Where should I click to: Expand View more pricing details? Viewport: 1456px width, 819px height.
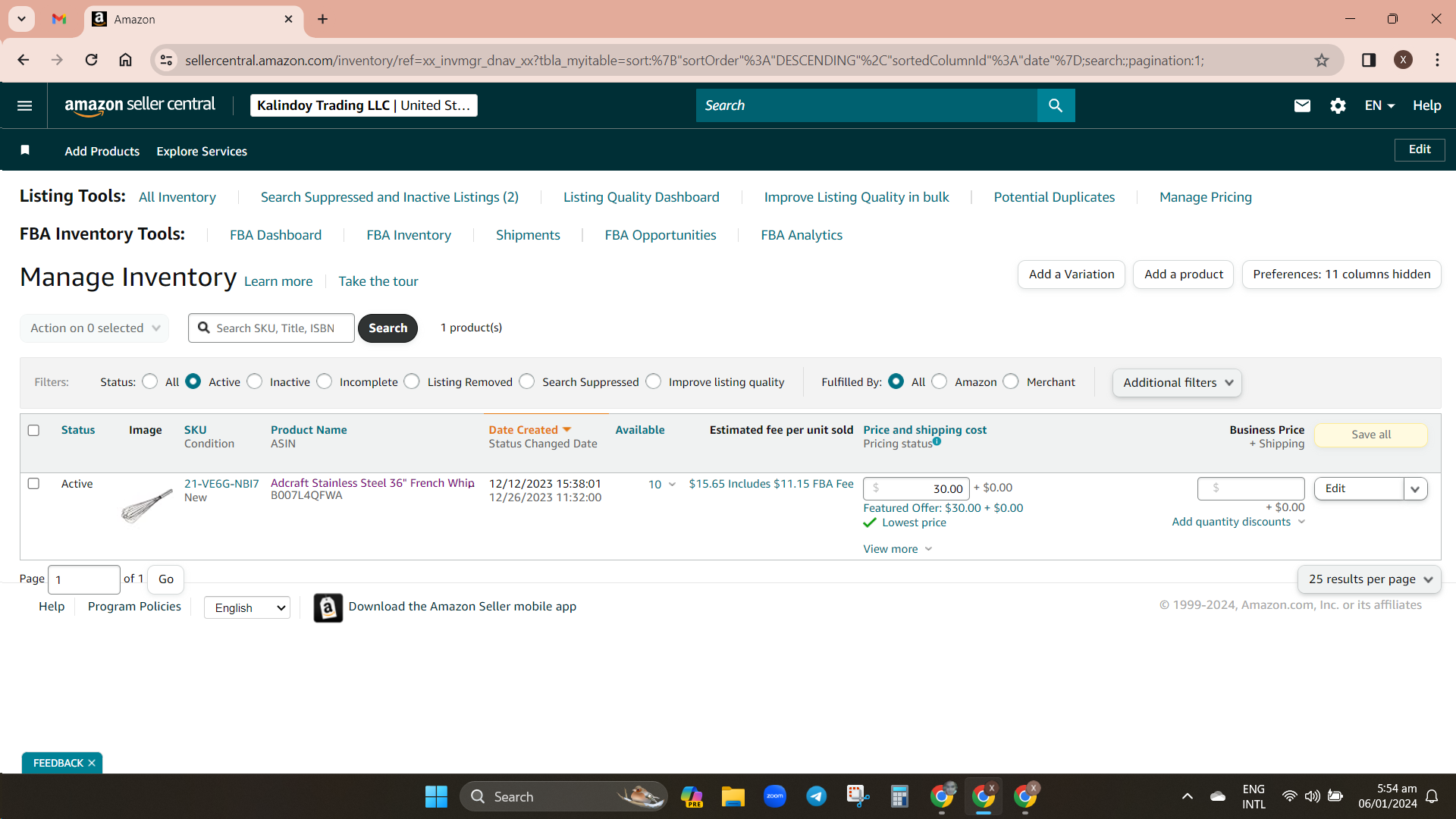point(898,549)
